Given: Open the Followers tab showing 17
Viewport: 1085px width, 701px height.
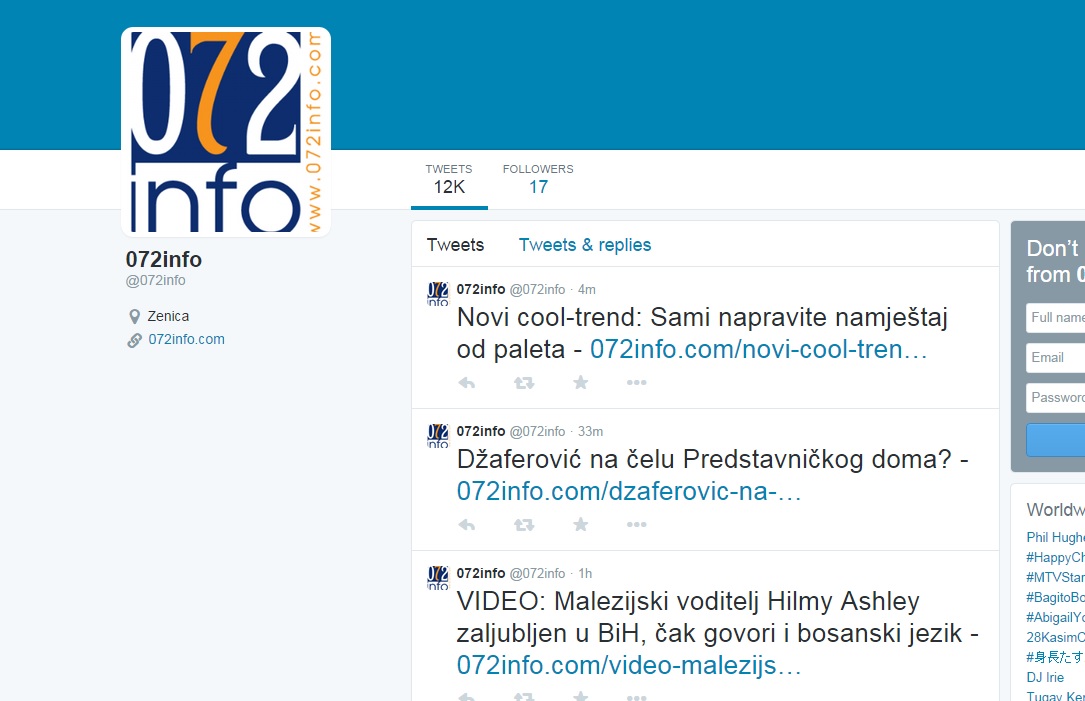Looking at the screenshot, I should (537, 178).
